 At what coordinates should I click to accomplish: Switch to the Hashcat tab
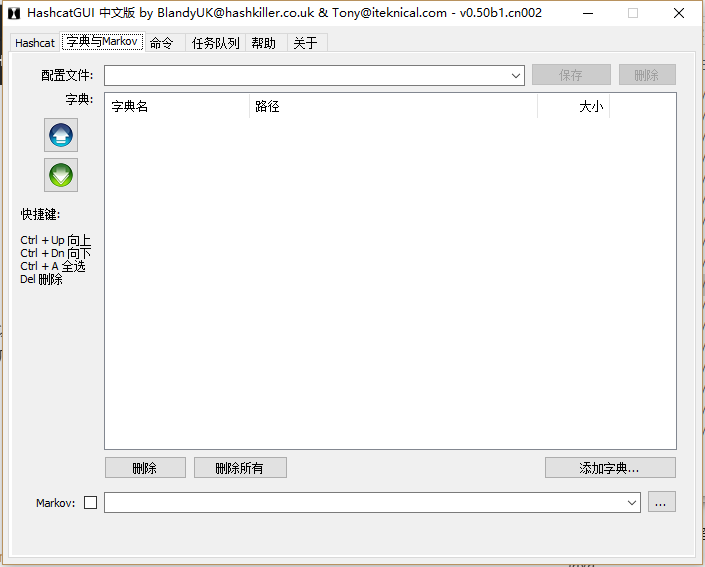coord(35,43)
